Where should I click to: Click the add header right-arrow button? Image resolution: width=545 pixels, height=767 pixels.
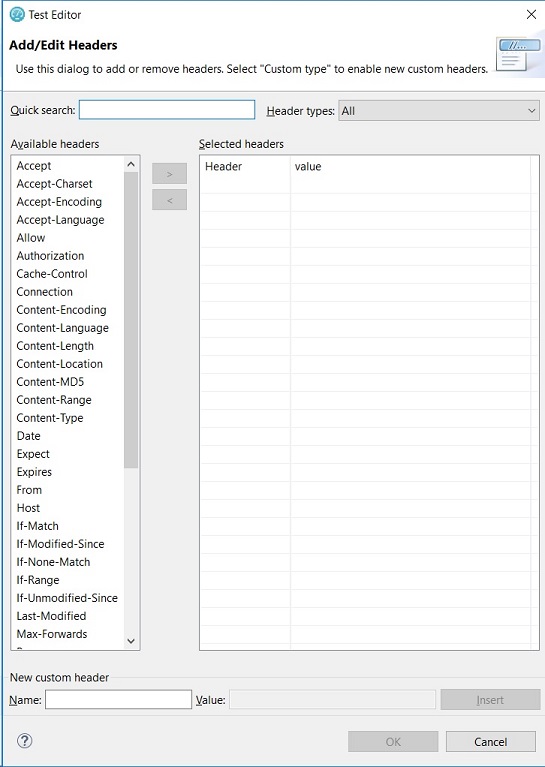click(x=169, y=174)
